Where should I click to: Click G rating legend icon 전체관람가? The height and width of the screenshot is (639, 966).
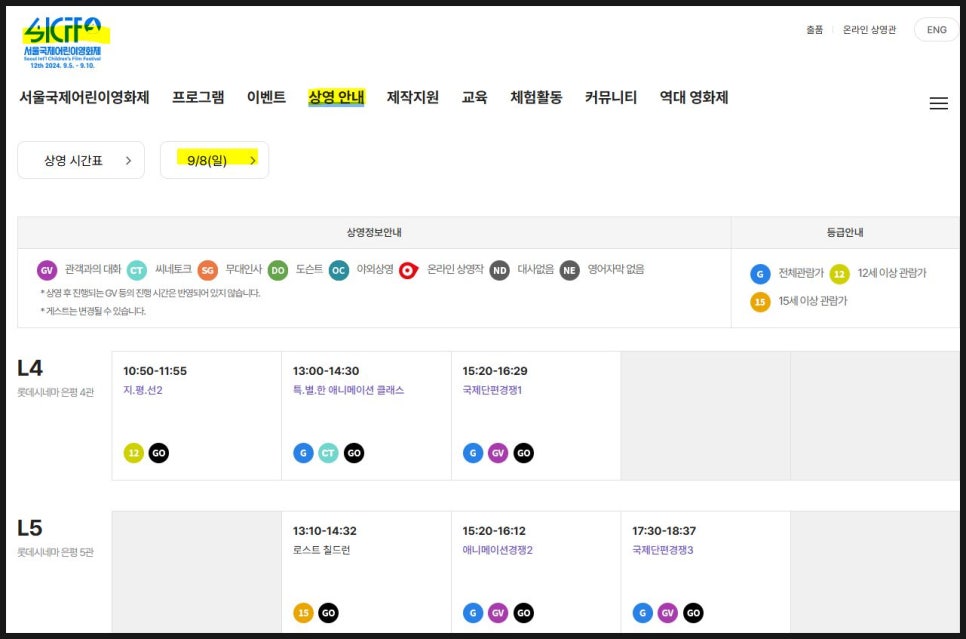[x=760, y=274]
